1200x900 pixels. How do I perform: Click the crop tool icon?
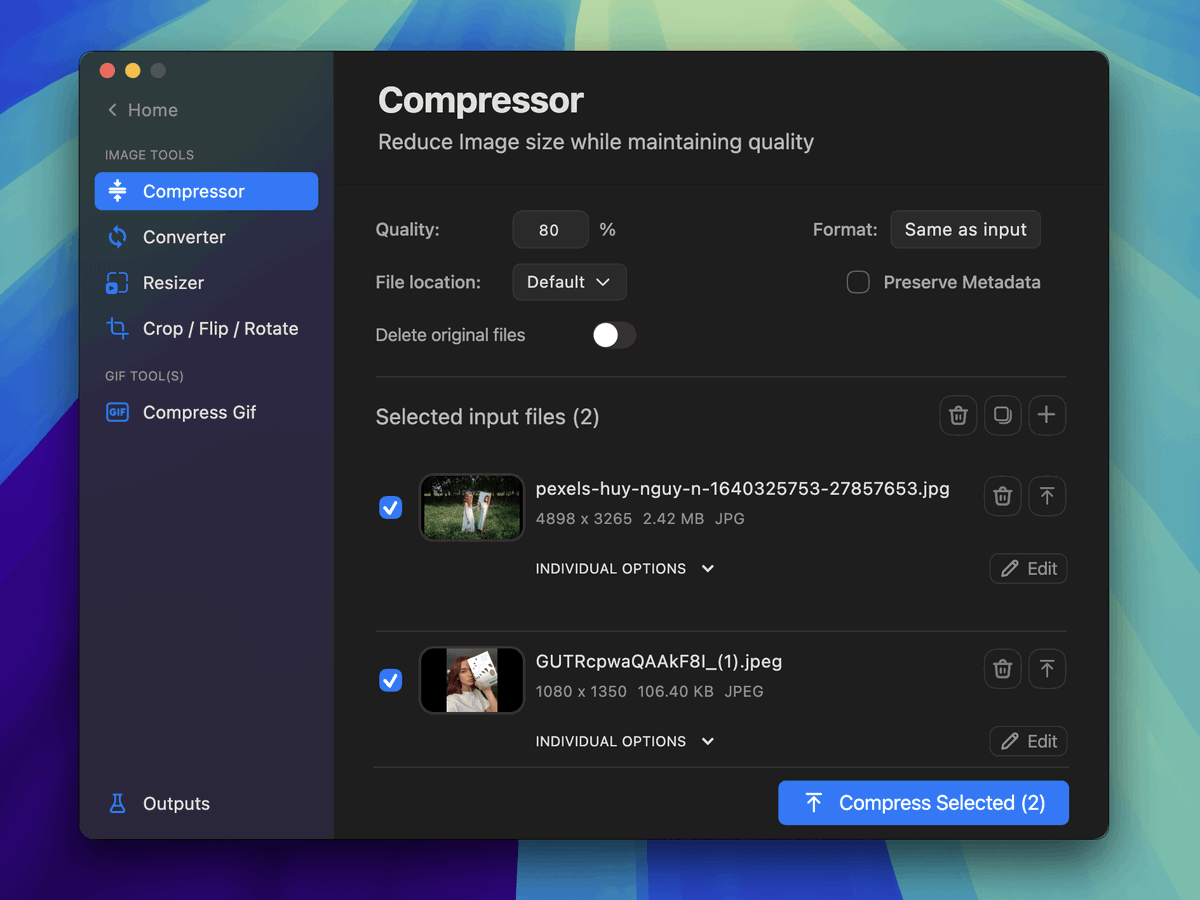(x=118, y=329)
